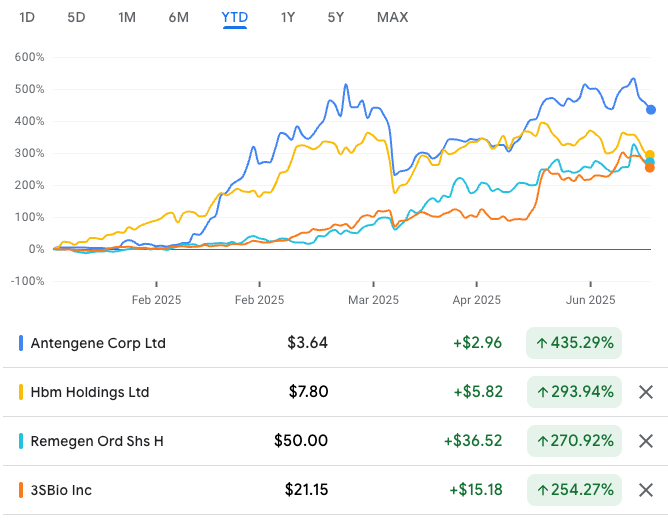The height and width of the screenshot is (527, 668).
Task: Click Hbm Holdings price $7.80
Action: (308, 392)
